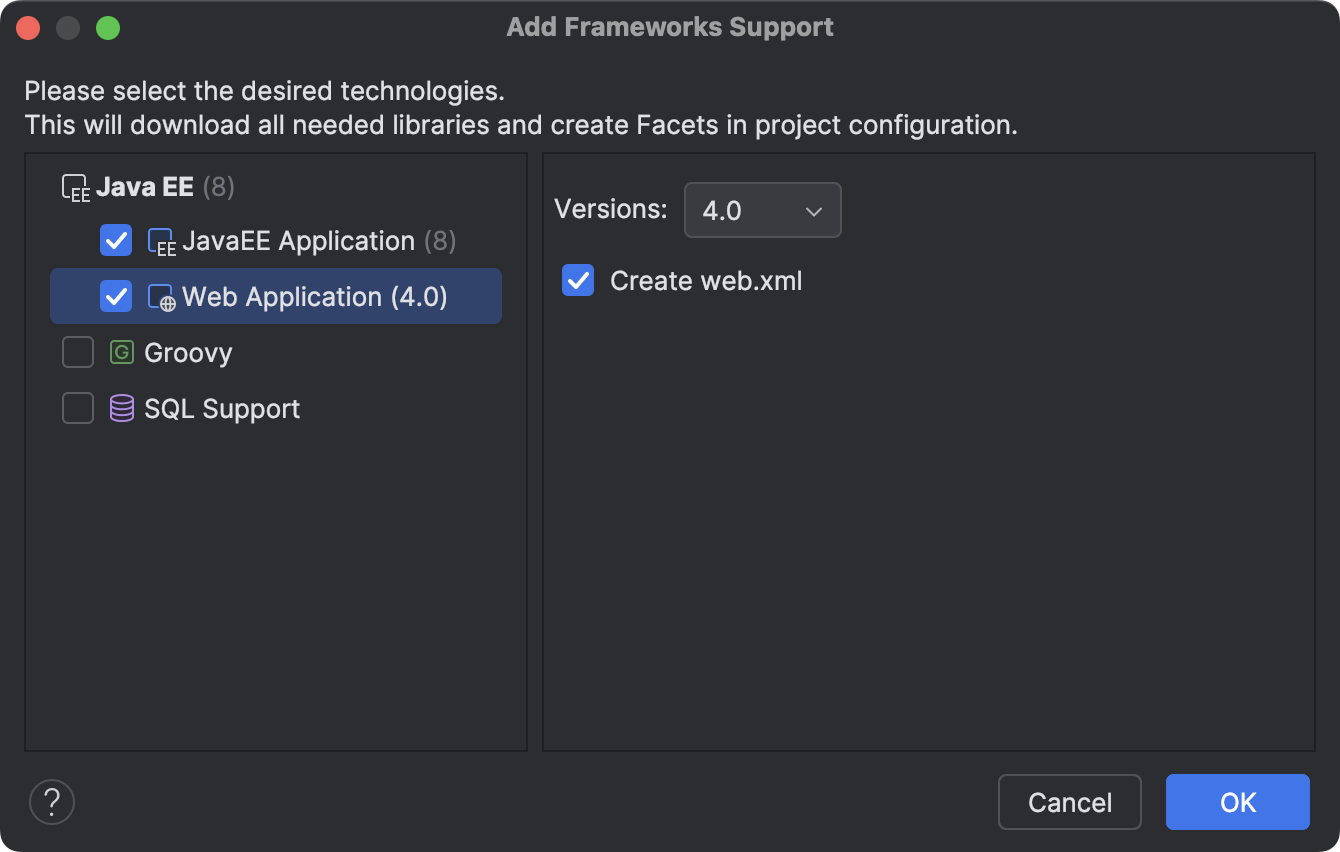Click the SQL Support database icon
The image size is (1340, 852).
click(x=121, y=408)
